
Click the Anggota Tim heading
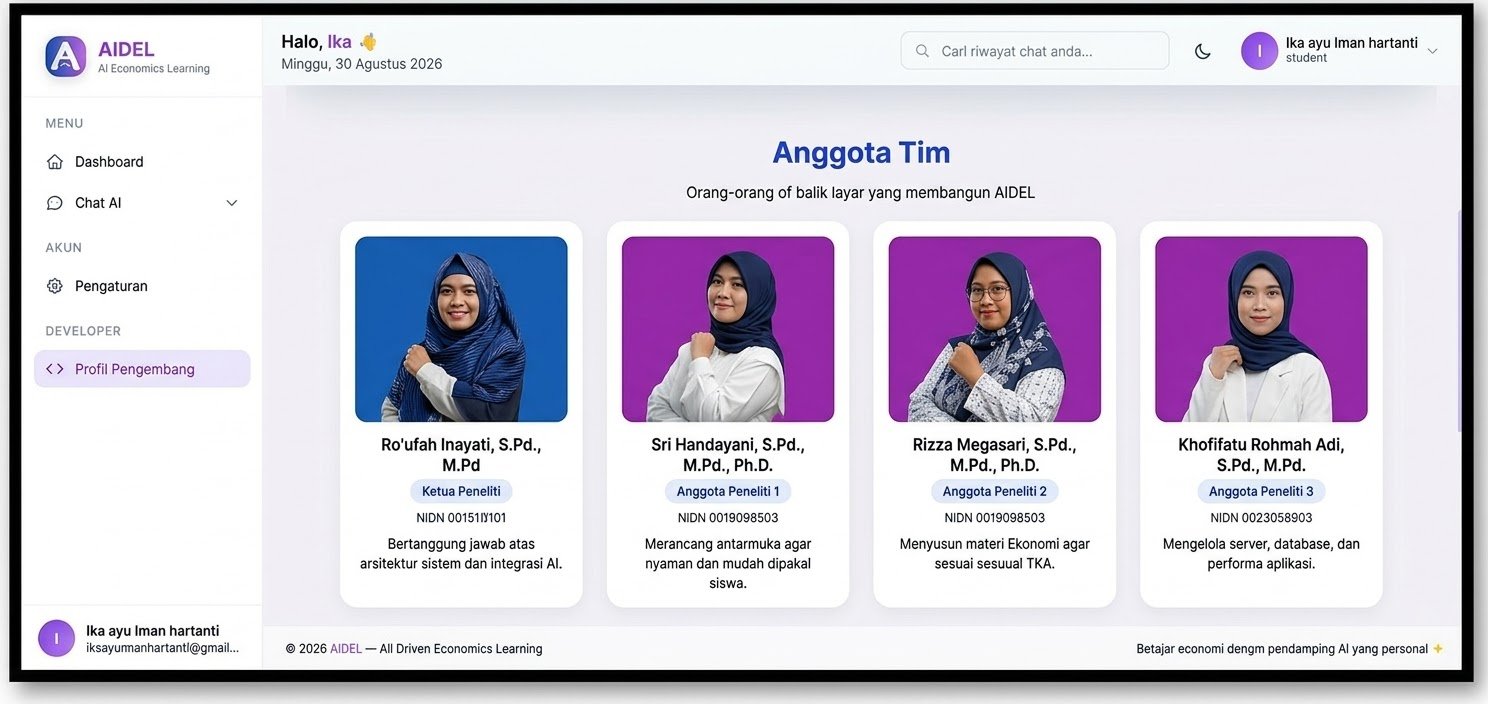pos(861,152)
